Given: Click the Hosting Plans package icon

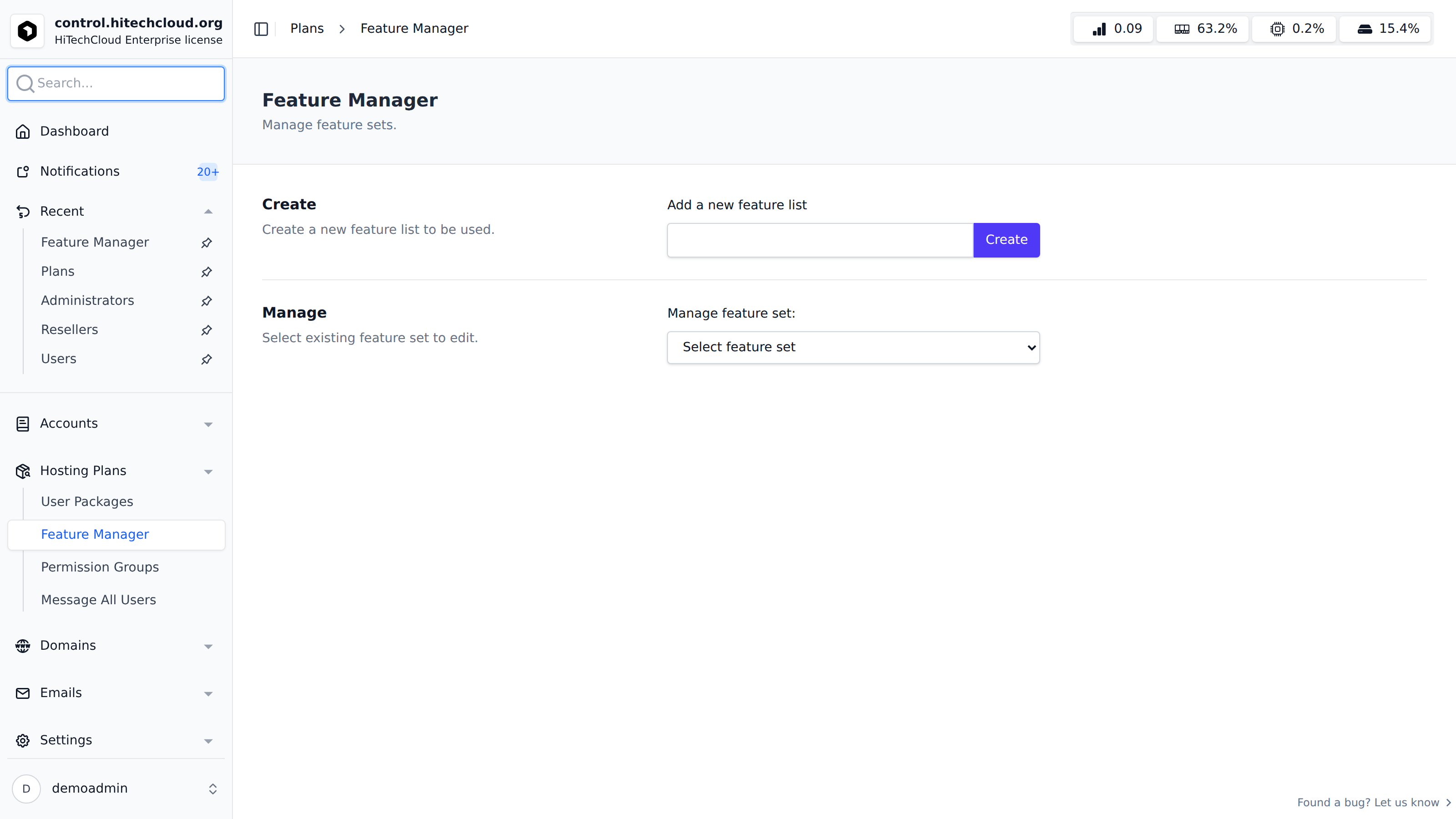Looking at the screenshot, I should click(x=23, y=471).
